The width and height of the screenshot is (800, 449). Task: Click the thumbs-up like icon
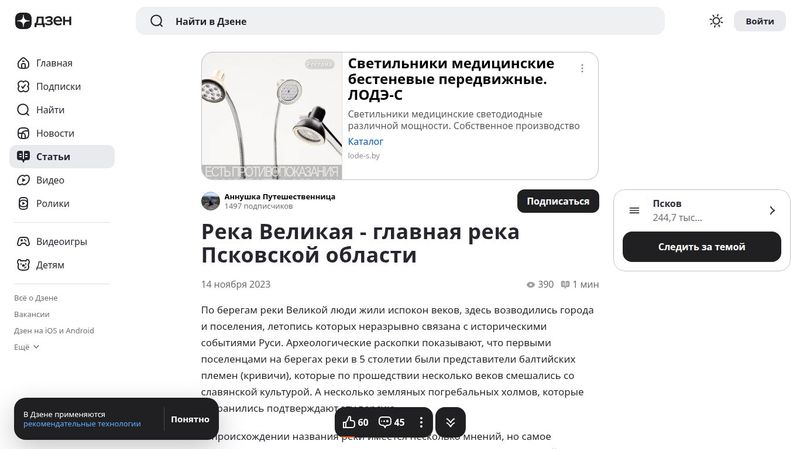pos(349,422)
